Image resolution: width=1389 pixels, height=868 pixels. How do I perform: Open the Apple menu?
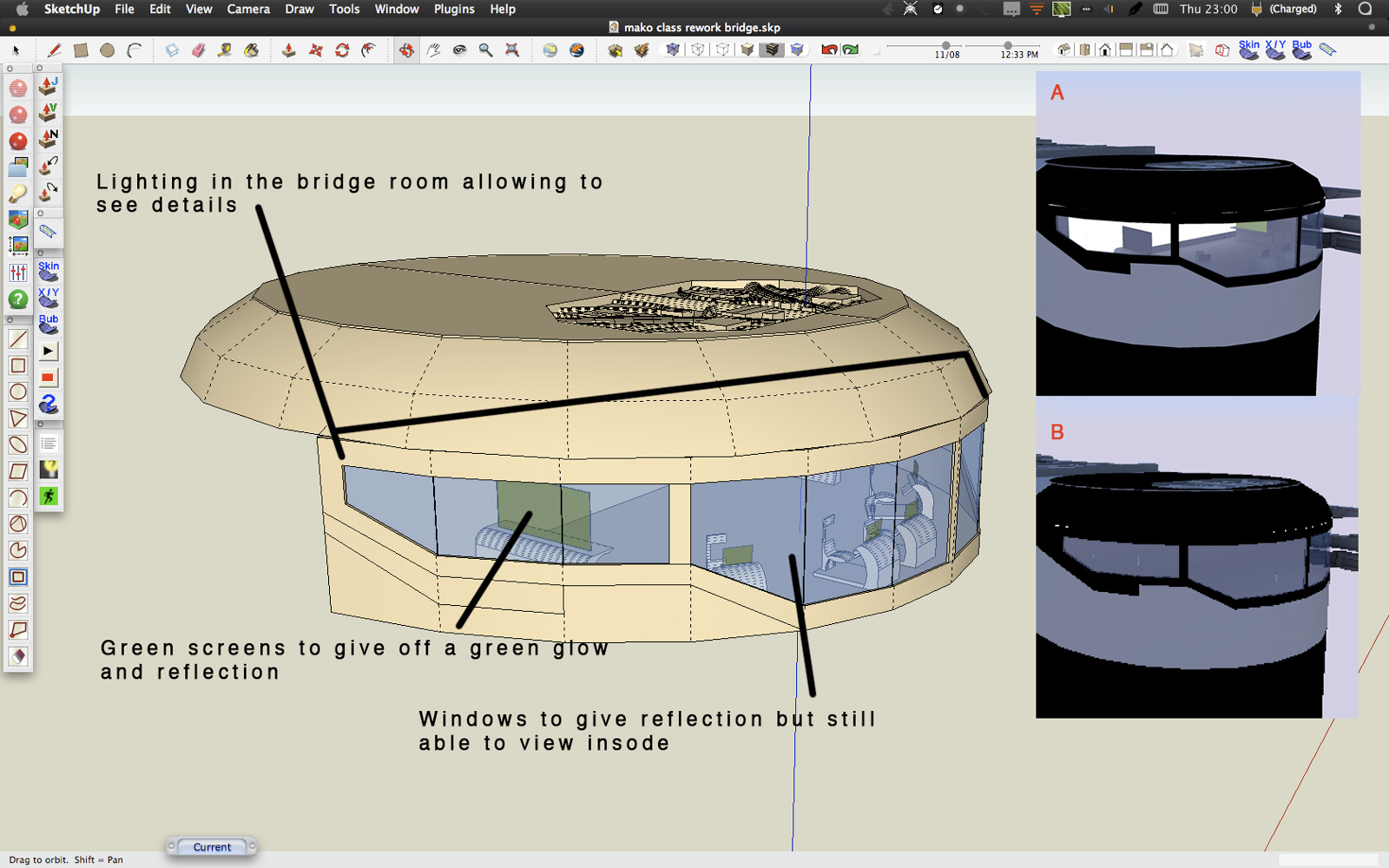point(23,9)
